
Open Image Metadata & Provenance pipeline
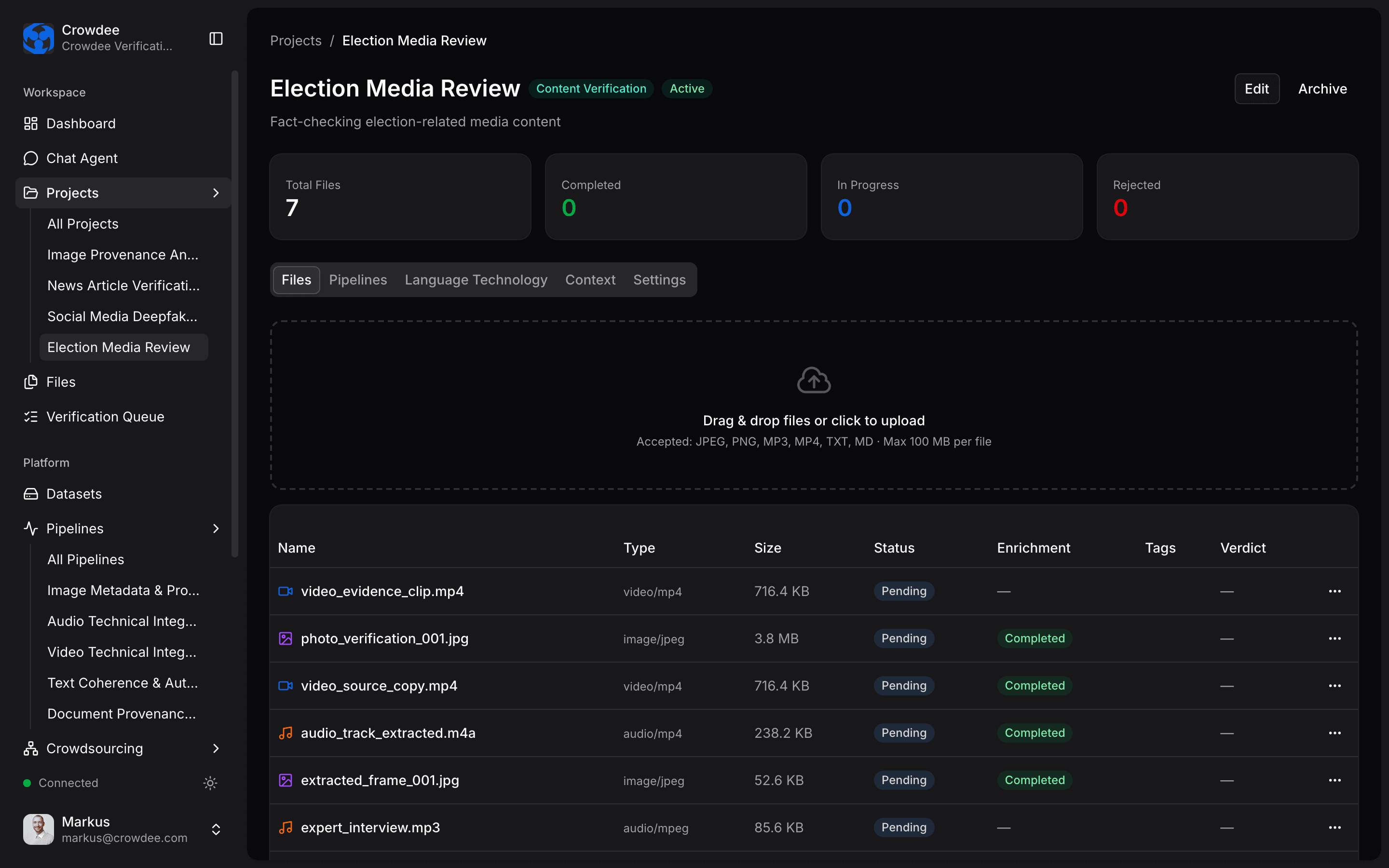click(x=124, y=590)
